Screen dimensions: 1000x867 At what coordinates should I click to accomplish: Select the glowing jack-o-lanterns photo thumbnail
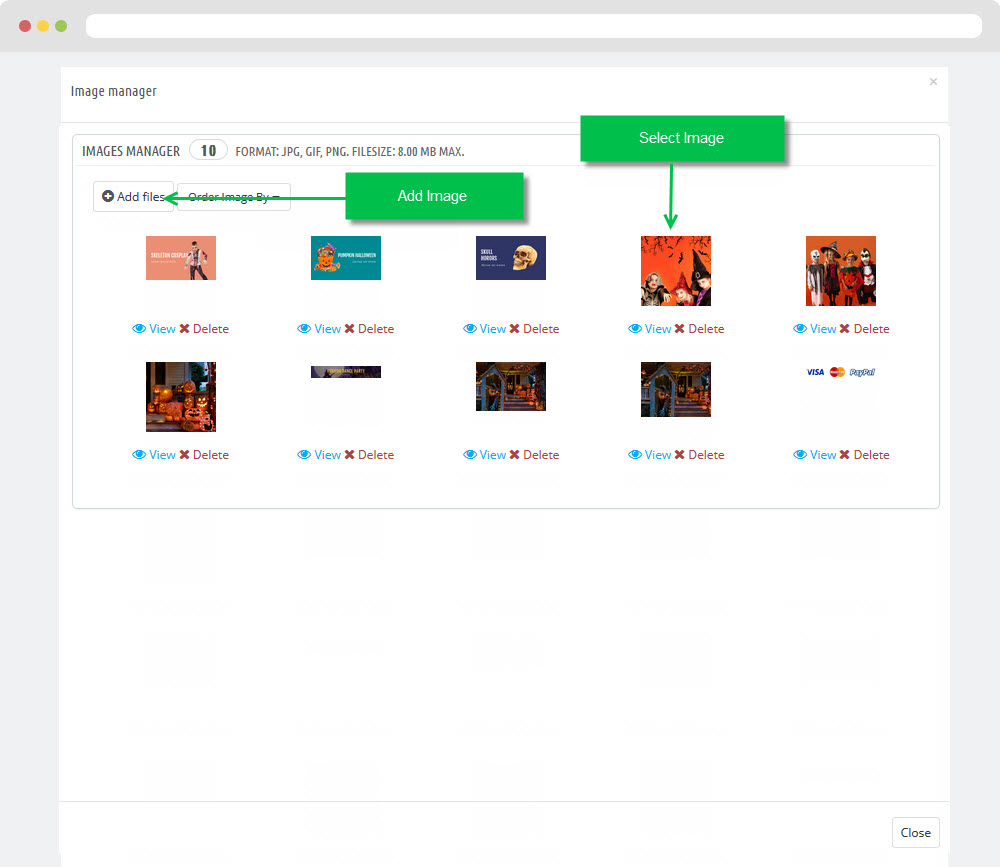[181, 397]
